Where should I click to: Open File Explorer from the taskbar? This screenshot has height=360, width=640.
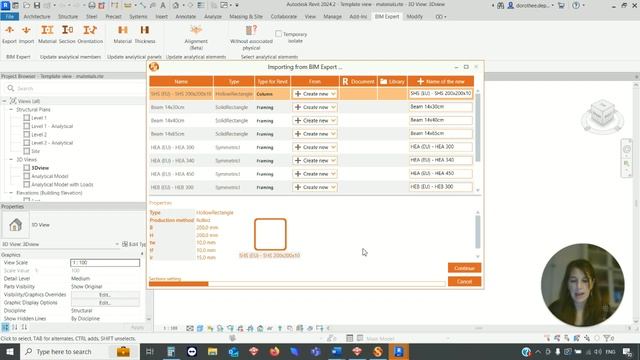pyautogui.click(x=212, y=351)
